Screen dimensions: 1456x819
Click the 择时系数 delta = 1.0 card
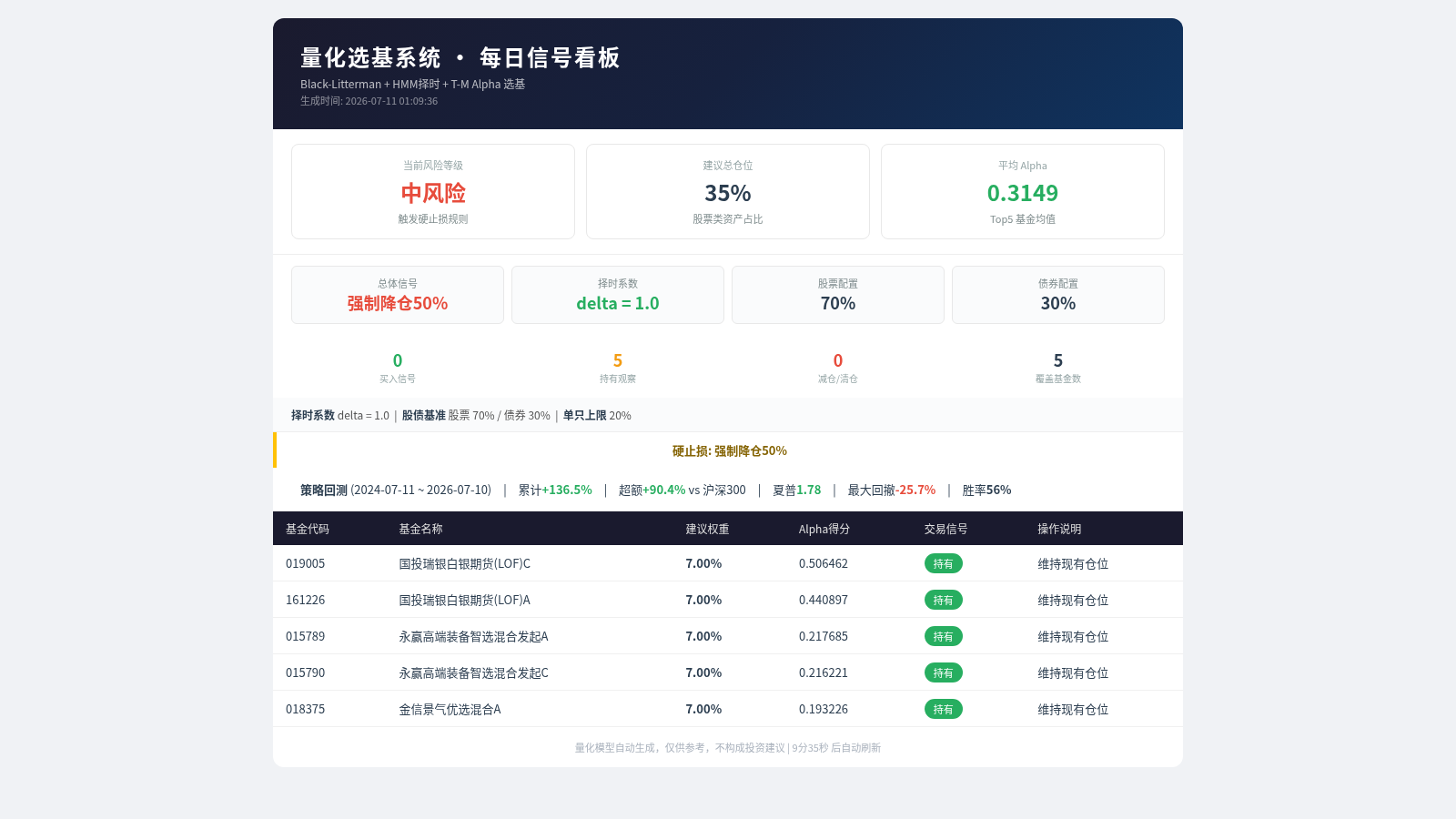coord(618,295)
